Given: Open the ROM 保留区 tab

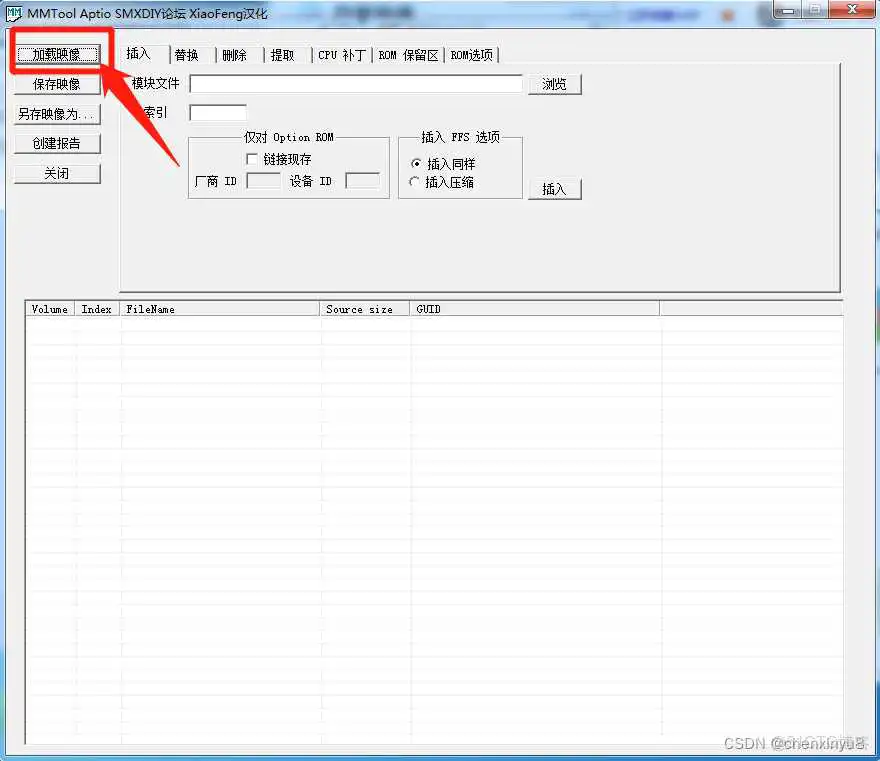Looking at the screenshot, I should 408,55.
